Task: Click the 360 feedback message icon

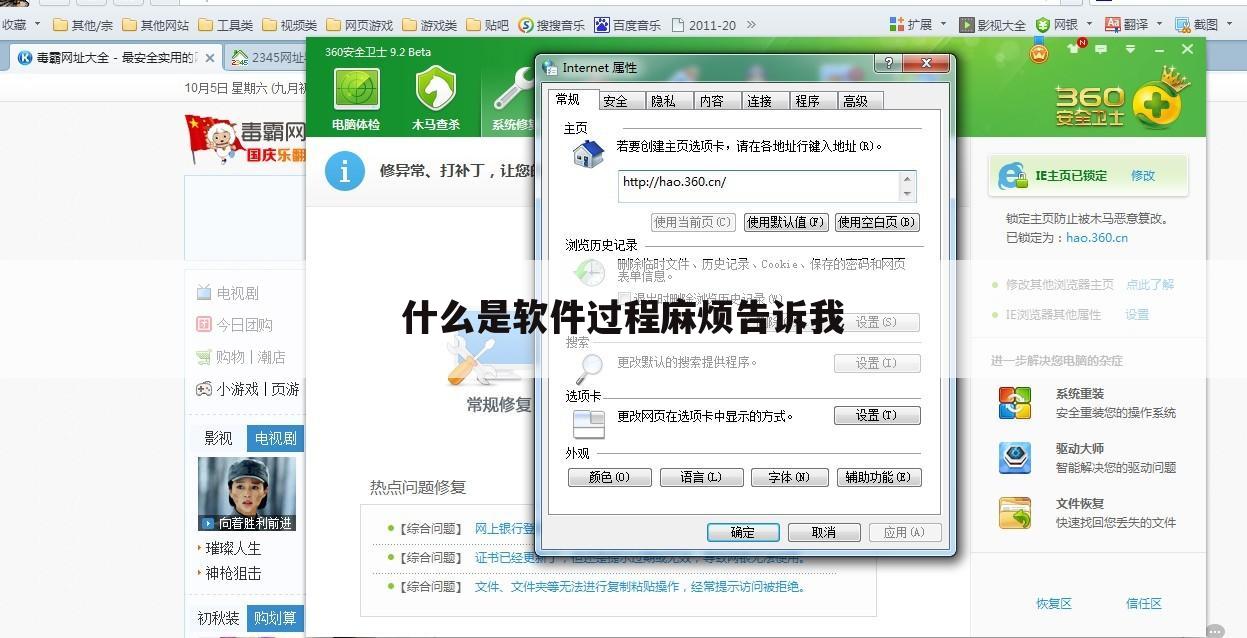Action: [1102, 49]
